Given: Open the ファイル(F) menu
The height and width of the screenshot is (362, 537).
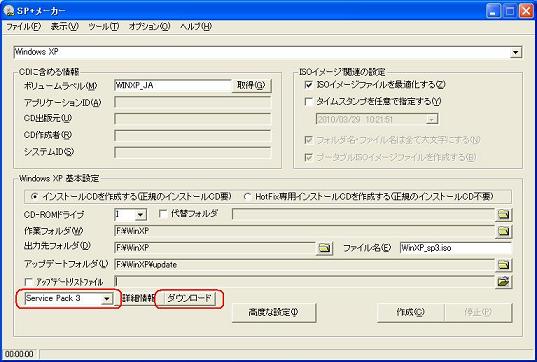Looking at the screenshot, I should coord(24,26).
